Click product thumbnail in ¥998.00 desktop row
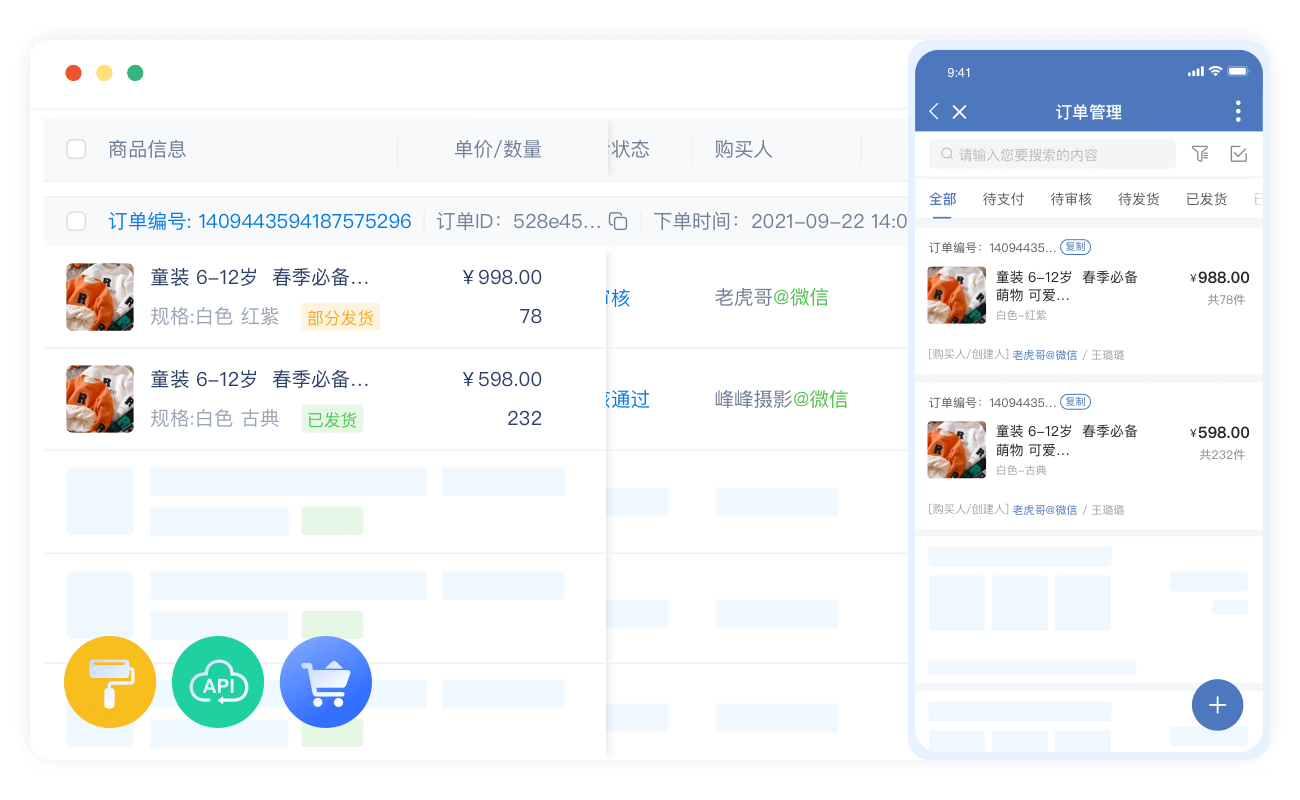The height and width of the screenshot is (800, 1300). 100,297
